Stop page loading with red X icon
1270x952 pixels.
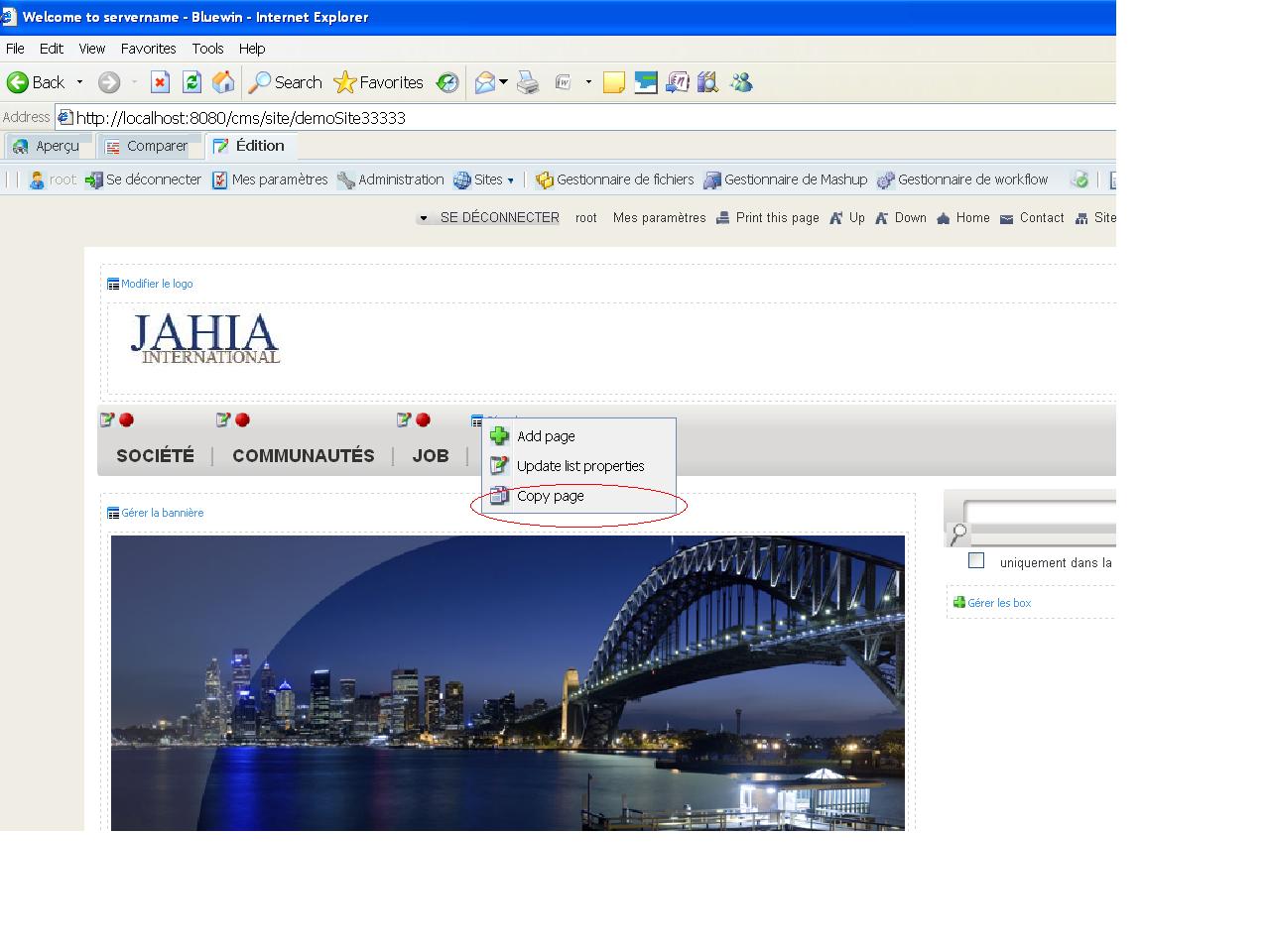[160, 82]
